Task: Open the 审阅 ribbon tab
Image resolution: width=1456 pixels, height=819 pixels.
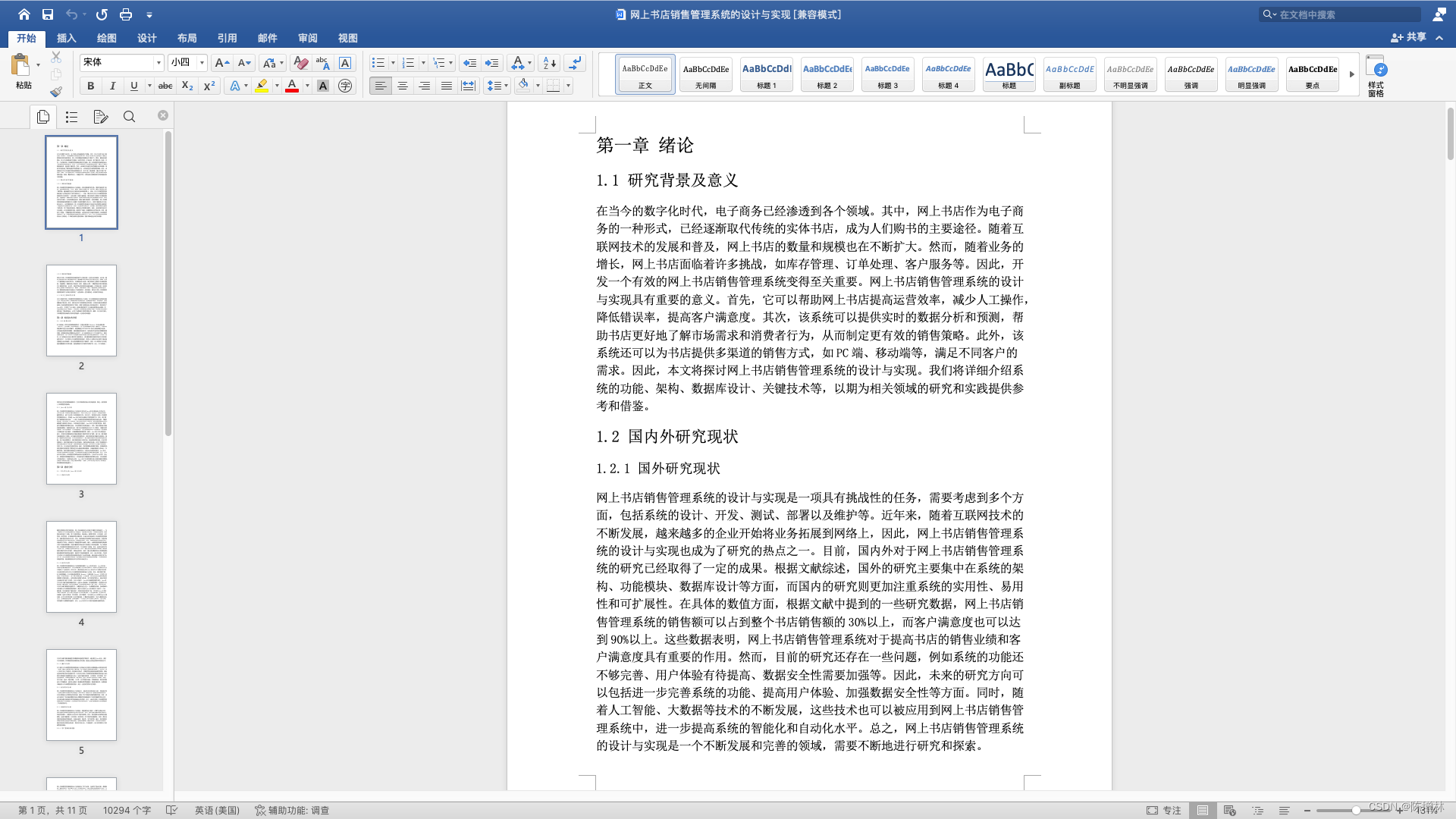Action: [x=307, y=38]
